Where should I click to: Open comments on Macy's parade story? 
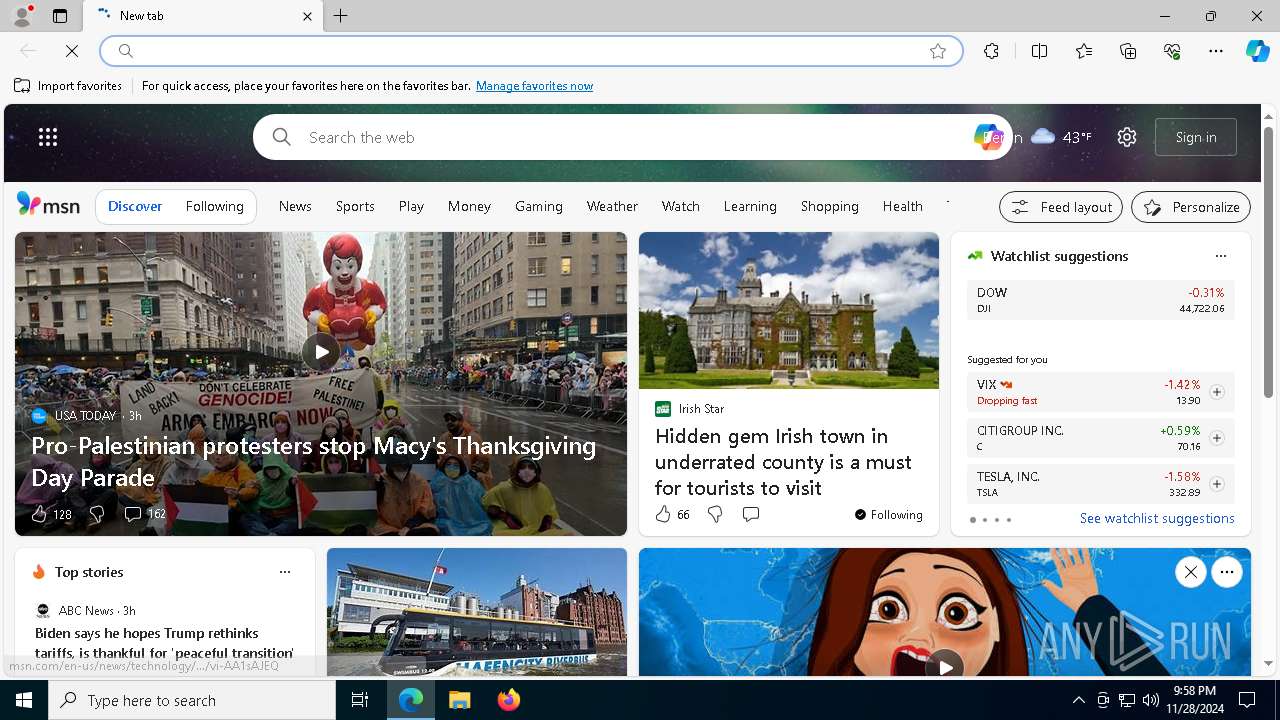point(144,514)
